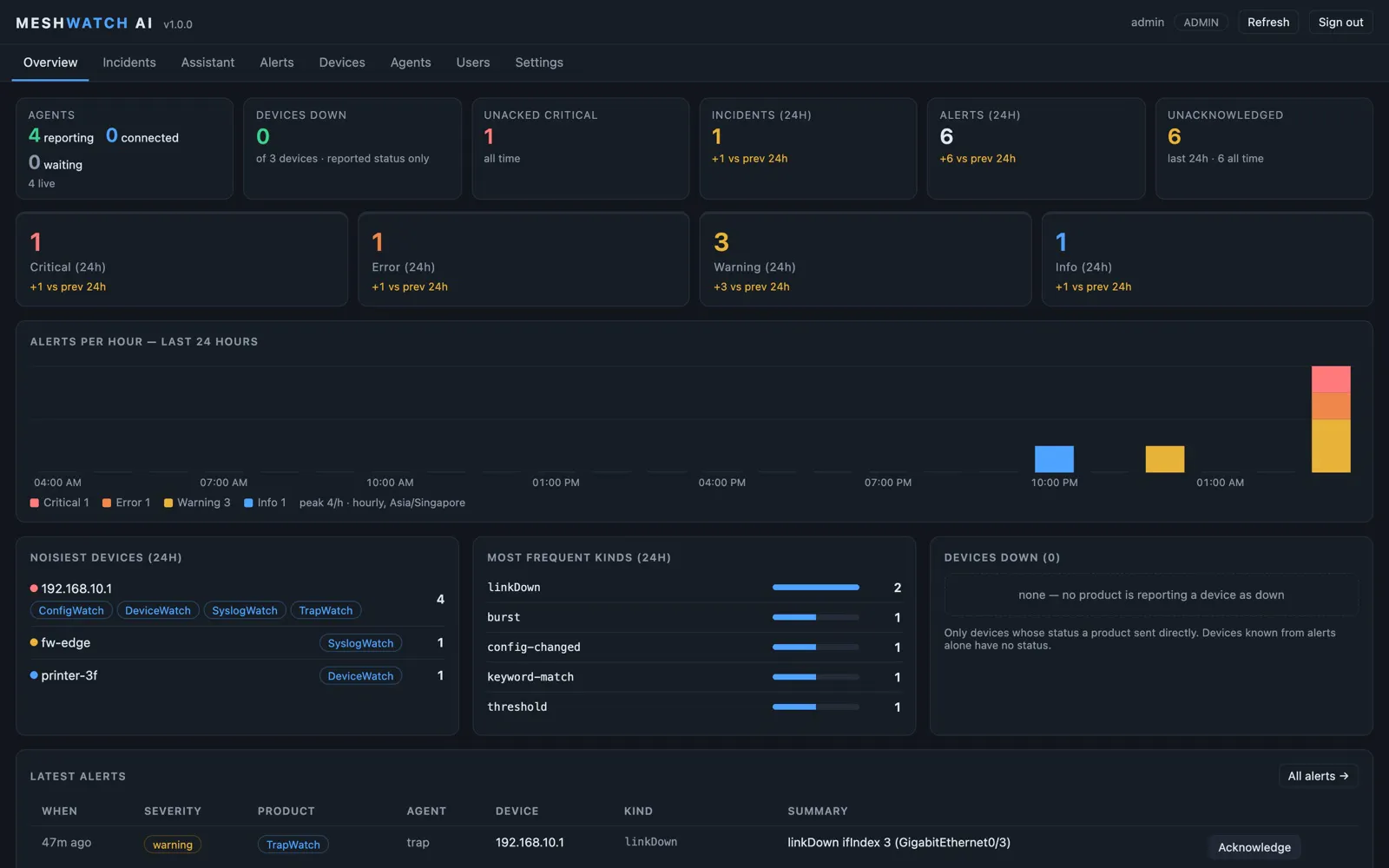
Task: Click Sign out
Action: pos(1340,23)
